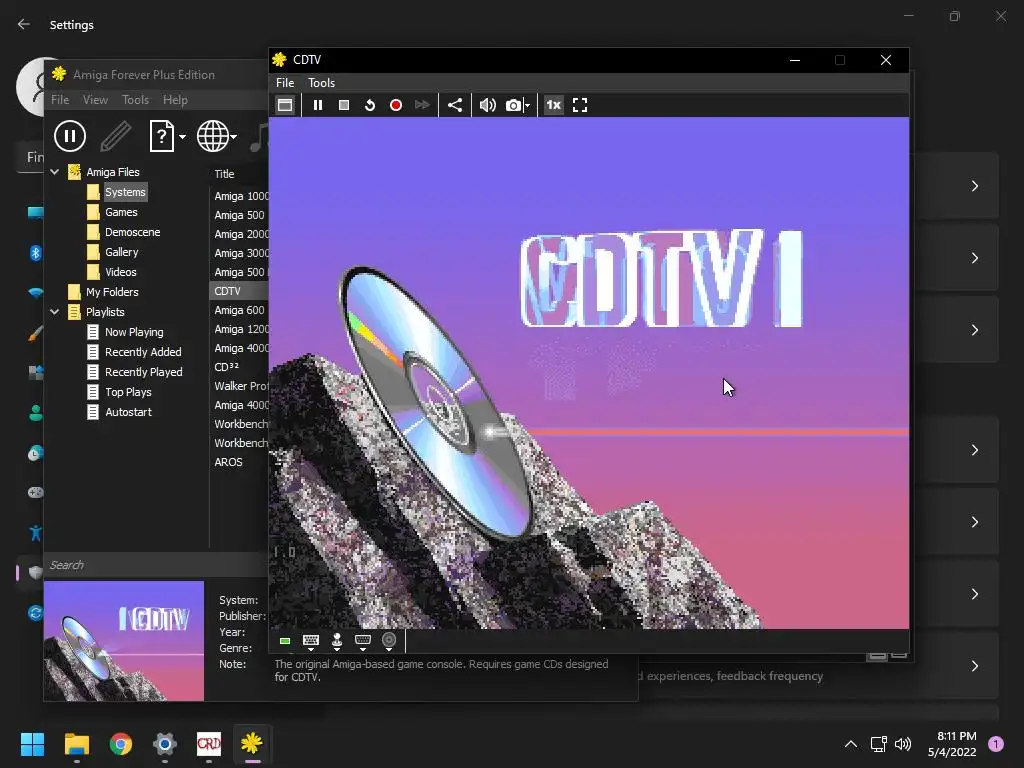Select the Amiga 600 entry in list

click(239, 310)
